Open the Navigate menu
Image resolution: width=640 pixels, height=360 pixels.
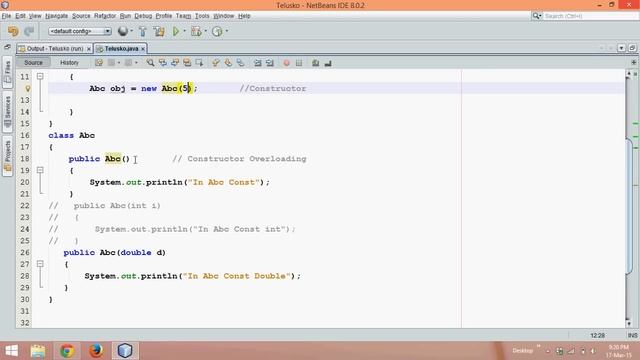(56, 16)
